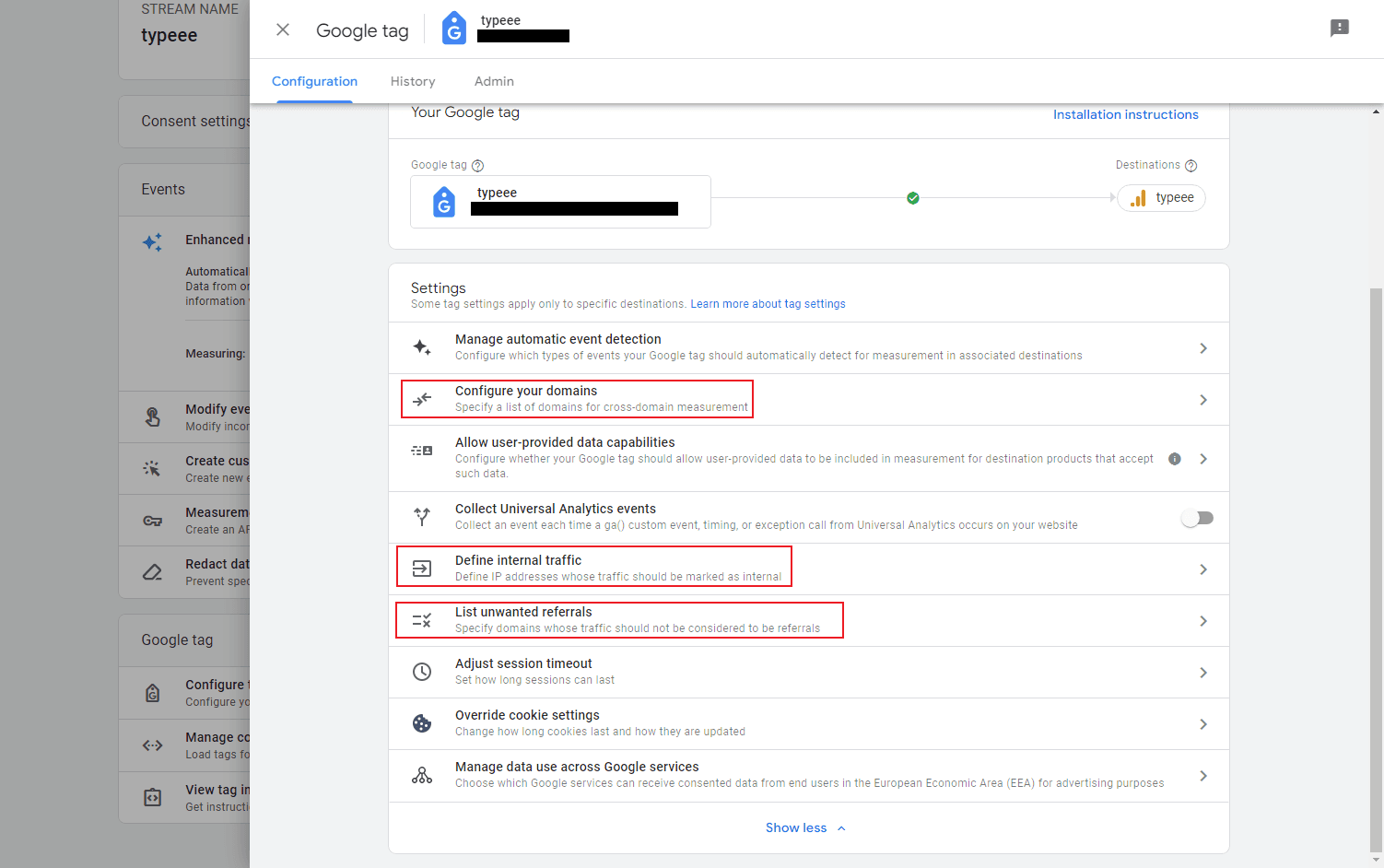This screenshot has height=868, width=1384.
Task: Open Manage automatic event detection setting
Action: (x=809, y=347)
